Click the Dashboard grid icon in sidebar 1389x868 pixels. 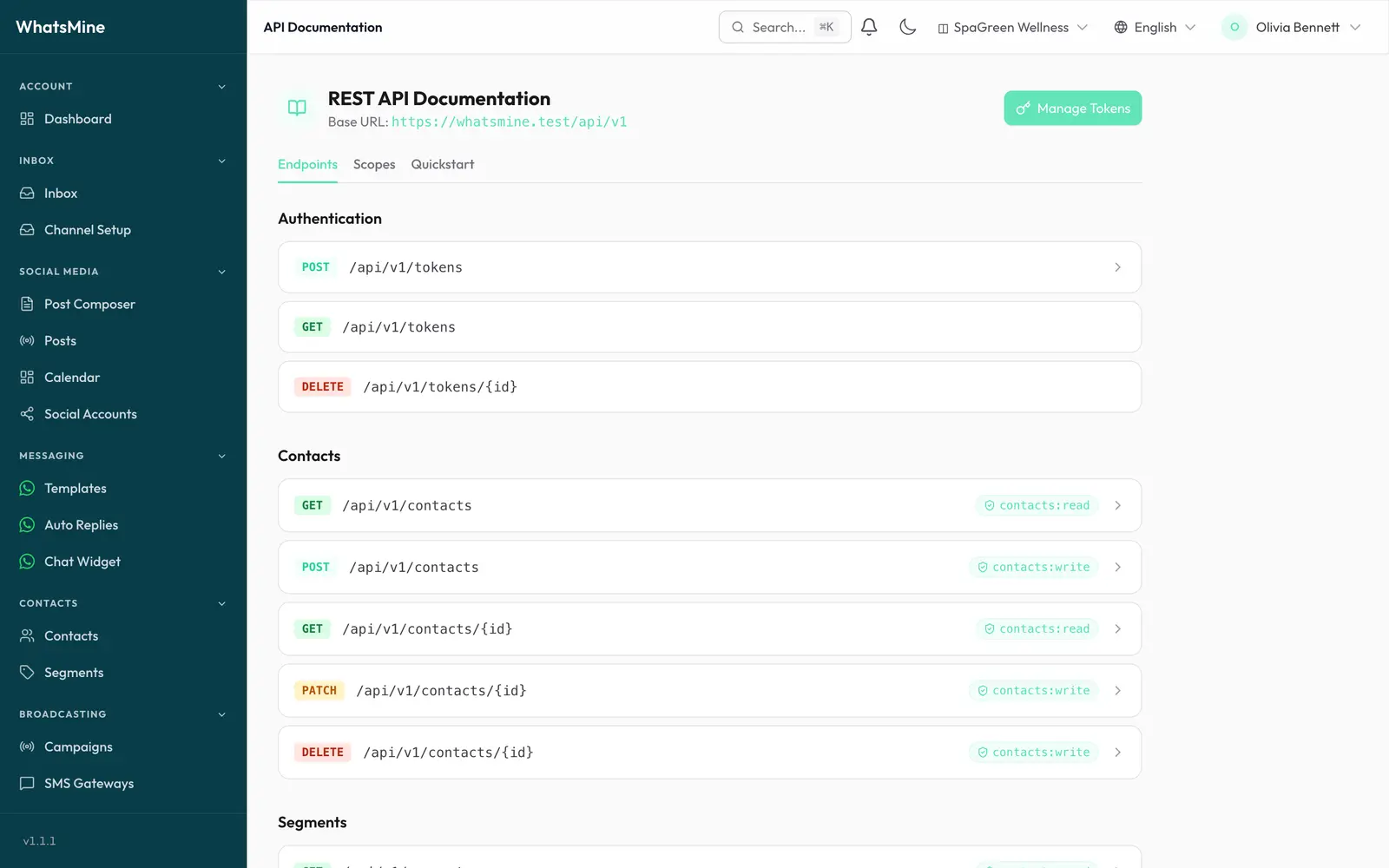click(x=27, y=119)
